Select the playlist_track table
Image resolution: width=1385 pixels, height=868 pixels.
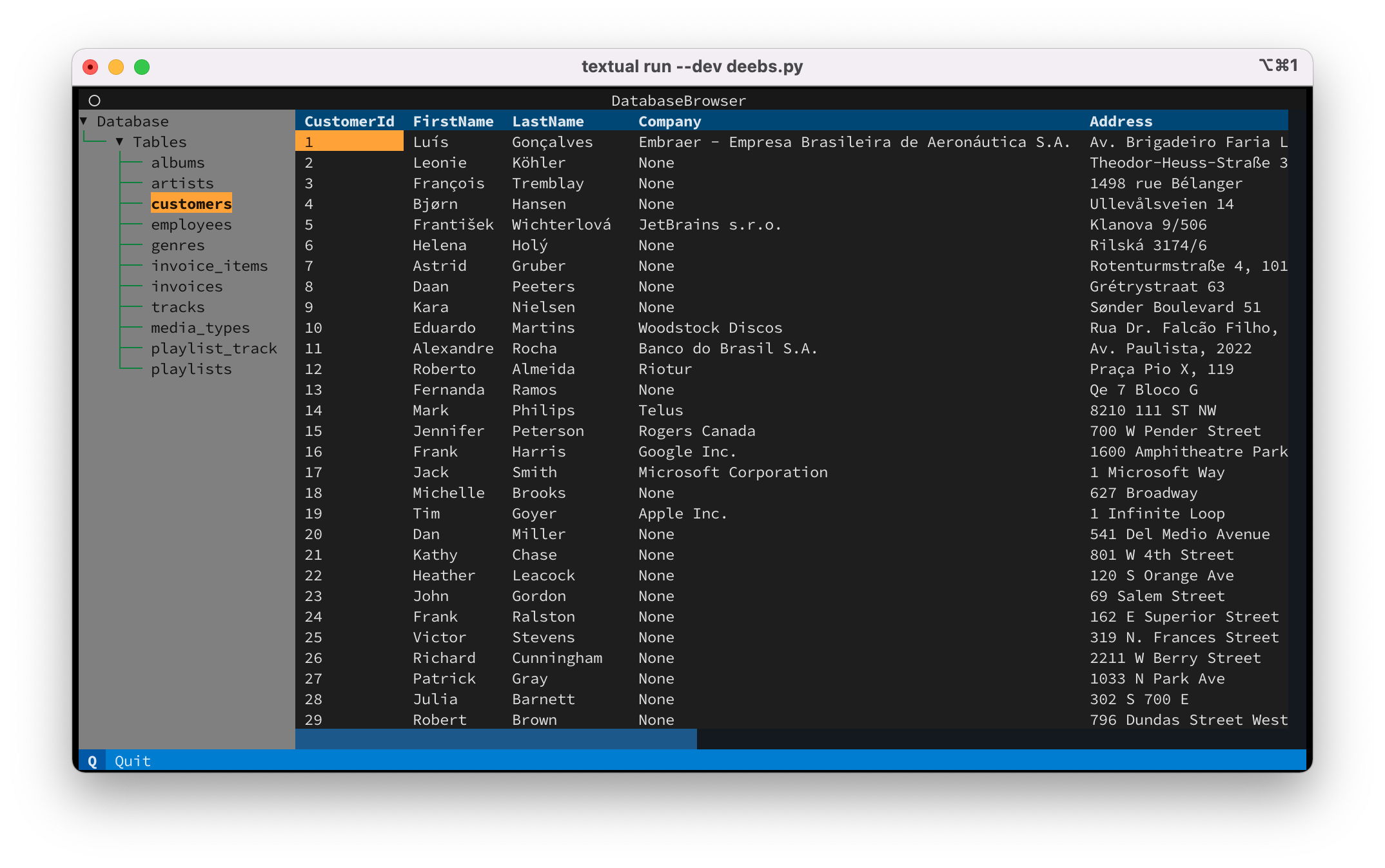213,348
